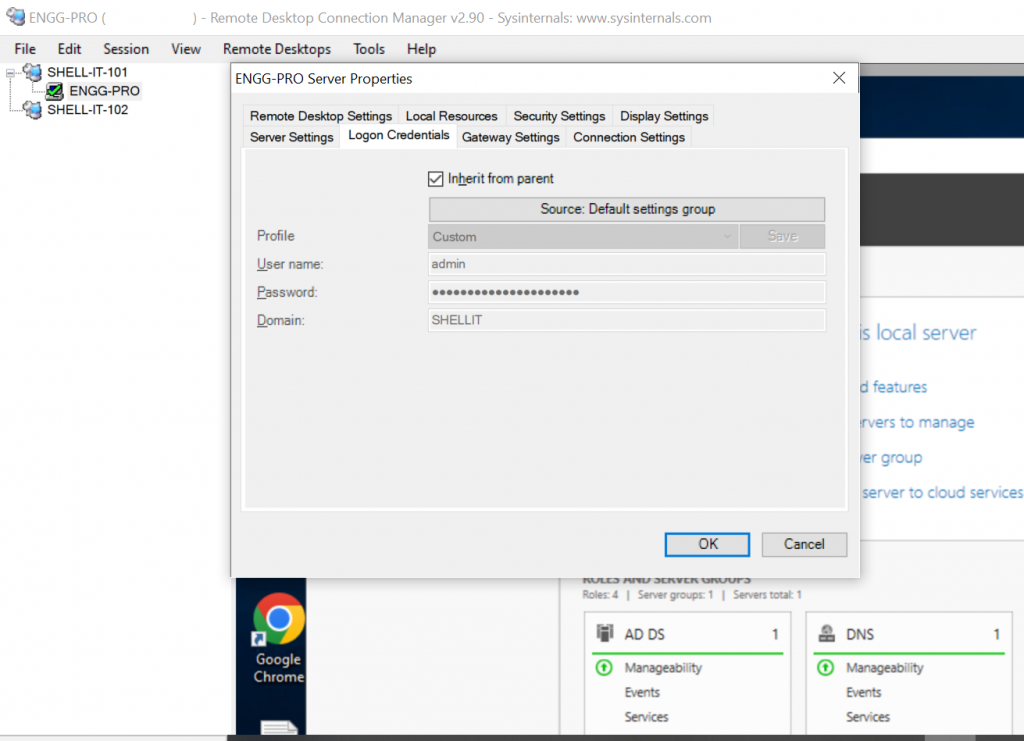Cancel the Server Properties dialog
Image resolution: width=1024 pixels, height=741 pixels.
(804, 544)
